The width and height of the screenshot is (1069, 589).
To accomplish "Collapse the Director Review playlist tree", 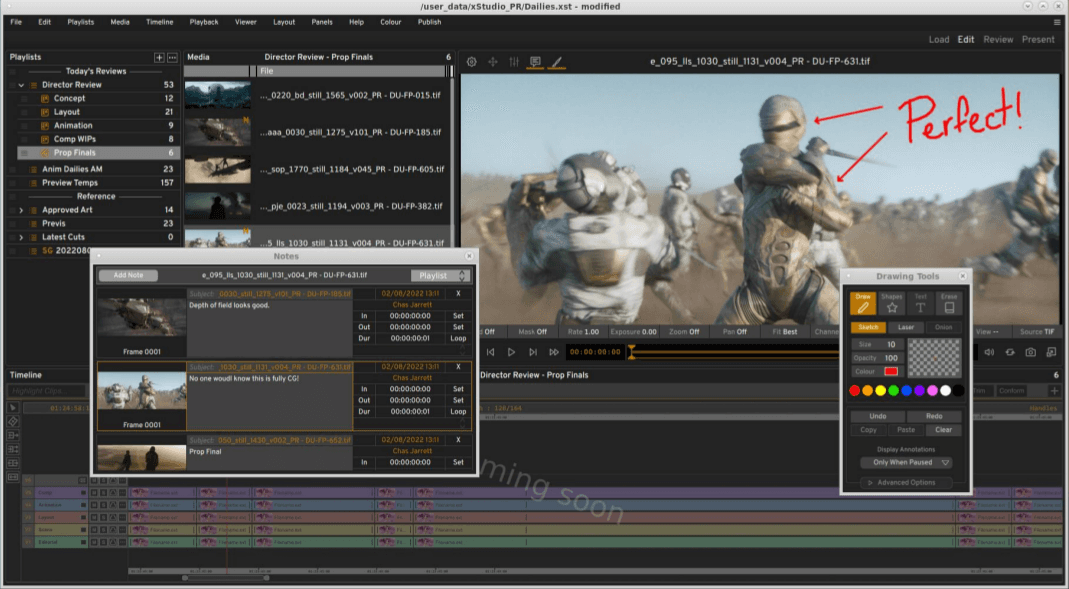I will (x=22, y=85).
